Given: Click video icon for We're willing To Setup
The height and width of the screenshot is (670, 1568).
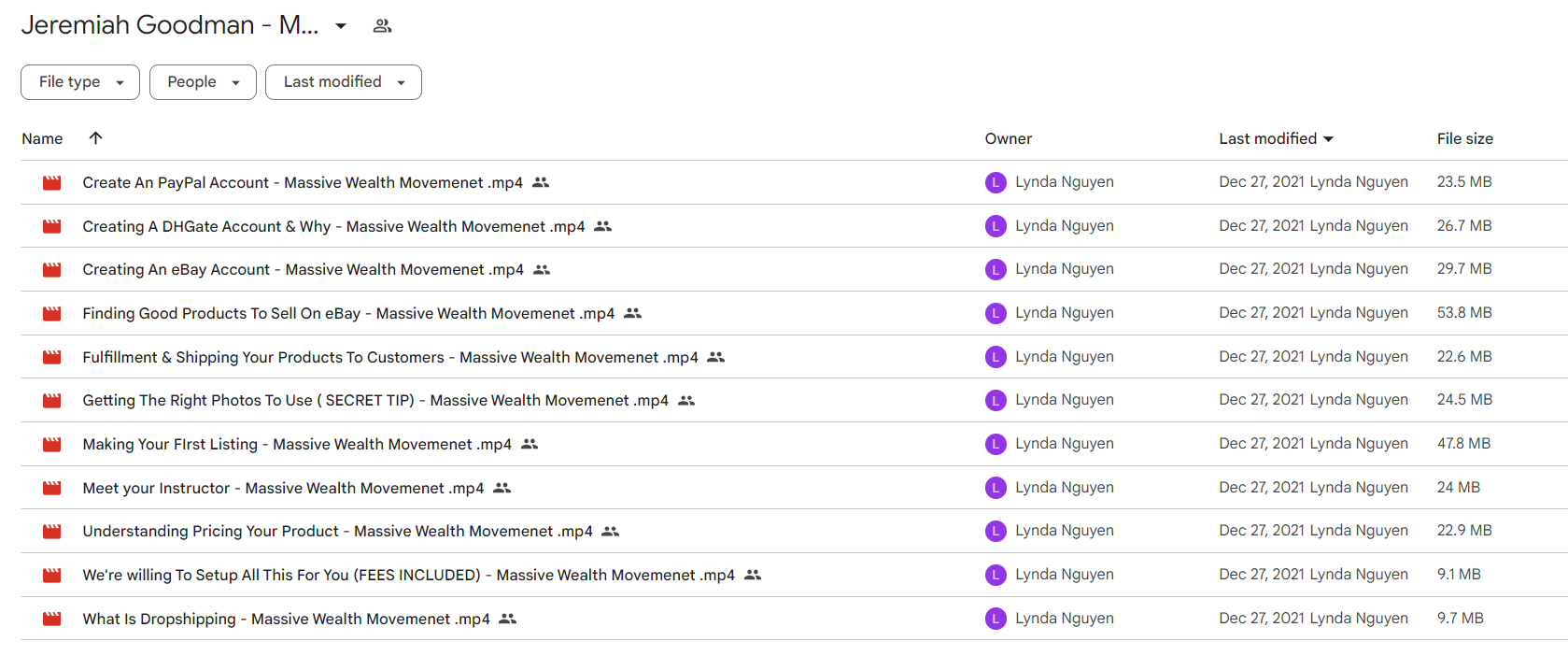Looking at the screenshot, I should point(52,576).
